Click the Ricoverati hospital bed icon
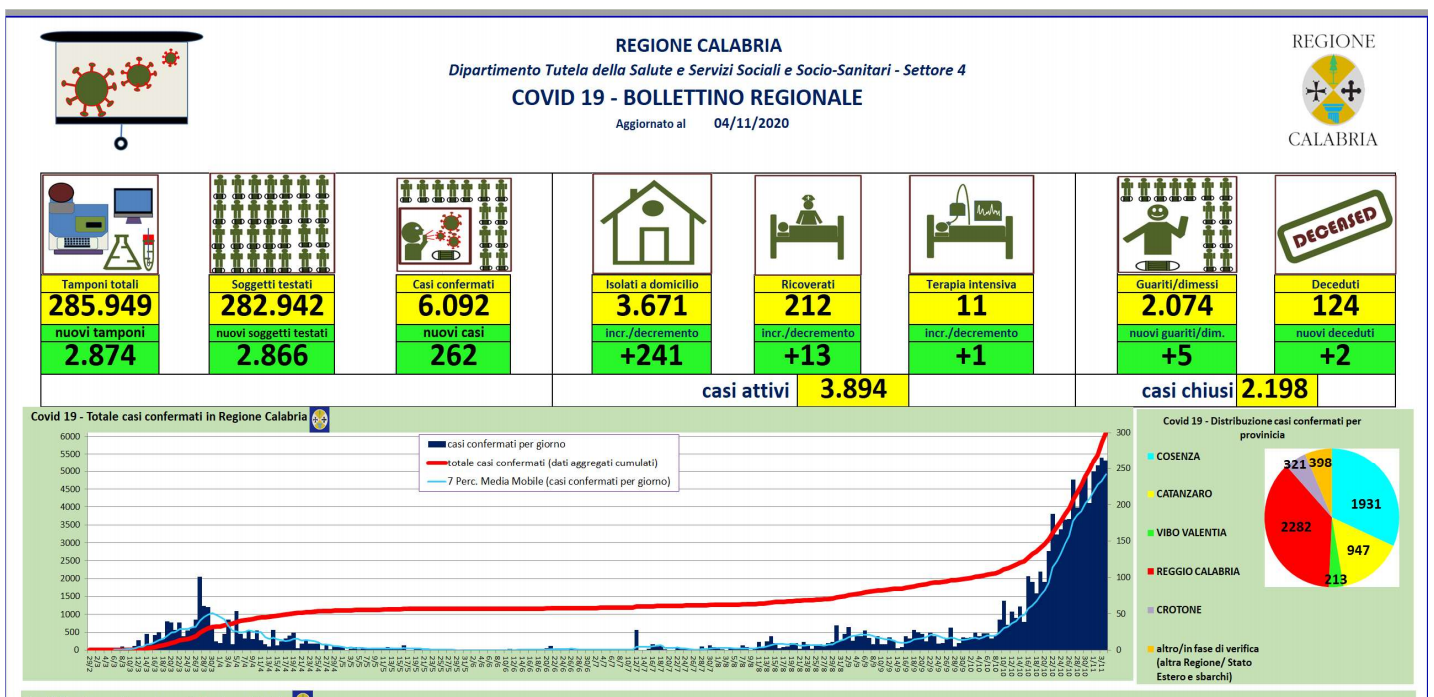The width and height of the screenshot is (1434, 697). point(807,224)
